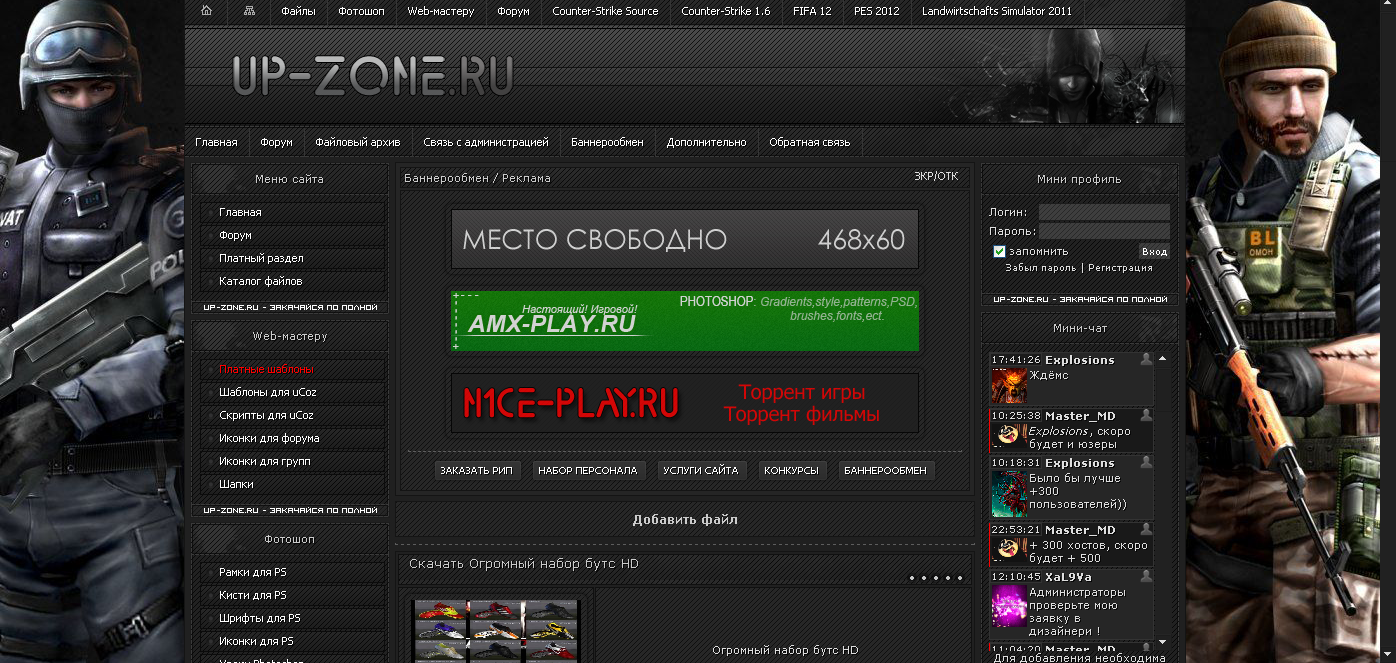Click the mini-chat scroll down arrow
This screenshot has width=1396, height=663.
1162,642
